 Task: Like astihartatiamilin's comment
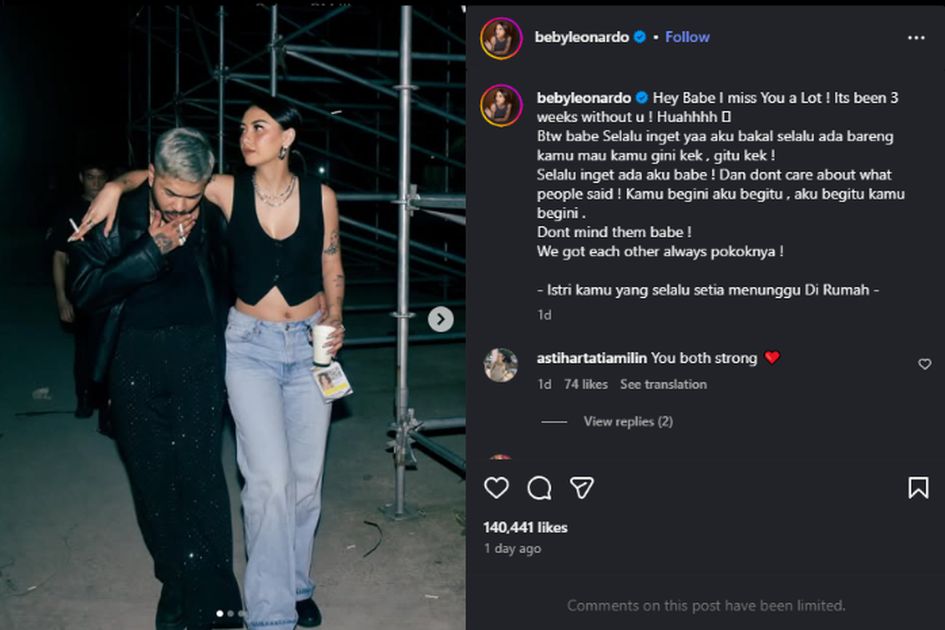[924, 365]
